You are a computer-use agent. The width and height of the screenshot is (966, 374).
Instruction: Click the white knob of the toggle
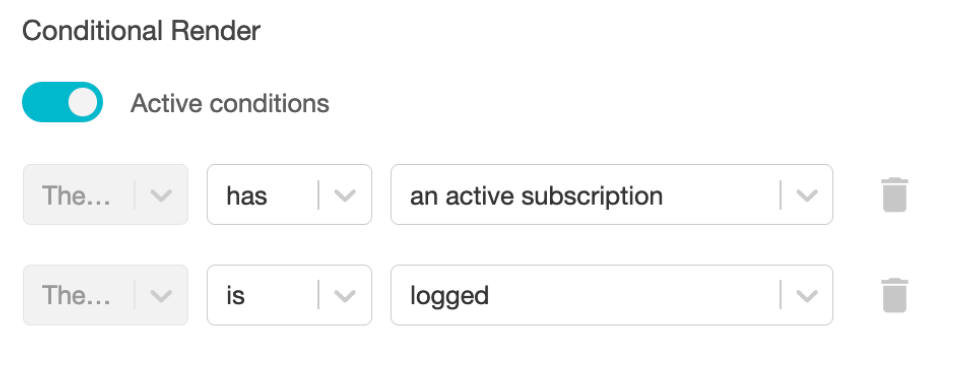pyautogui.click(x=83, y=102)
